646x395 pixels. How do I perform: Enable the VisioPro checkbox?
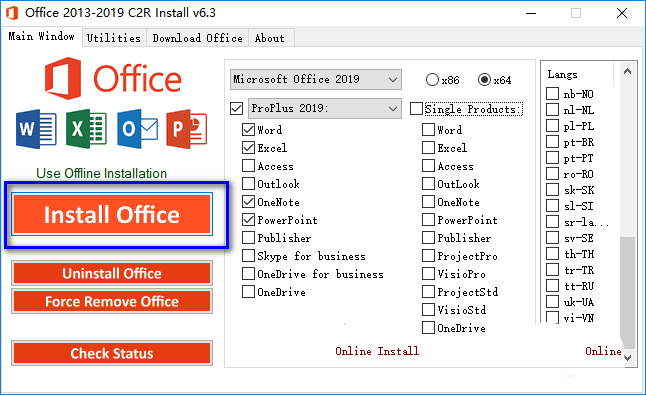point(428,274)
